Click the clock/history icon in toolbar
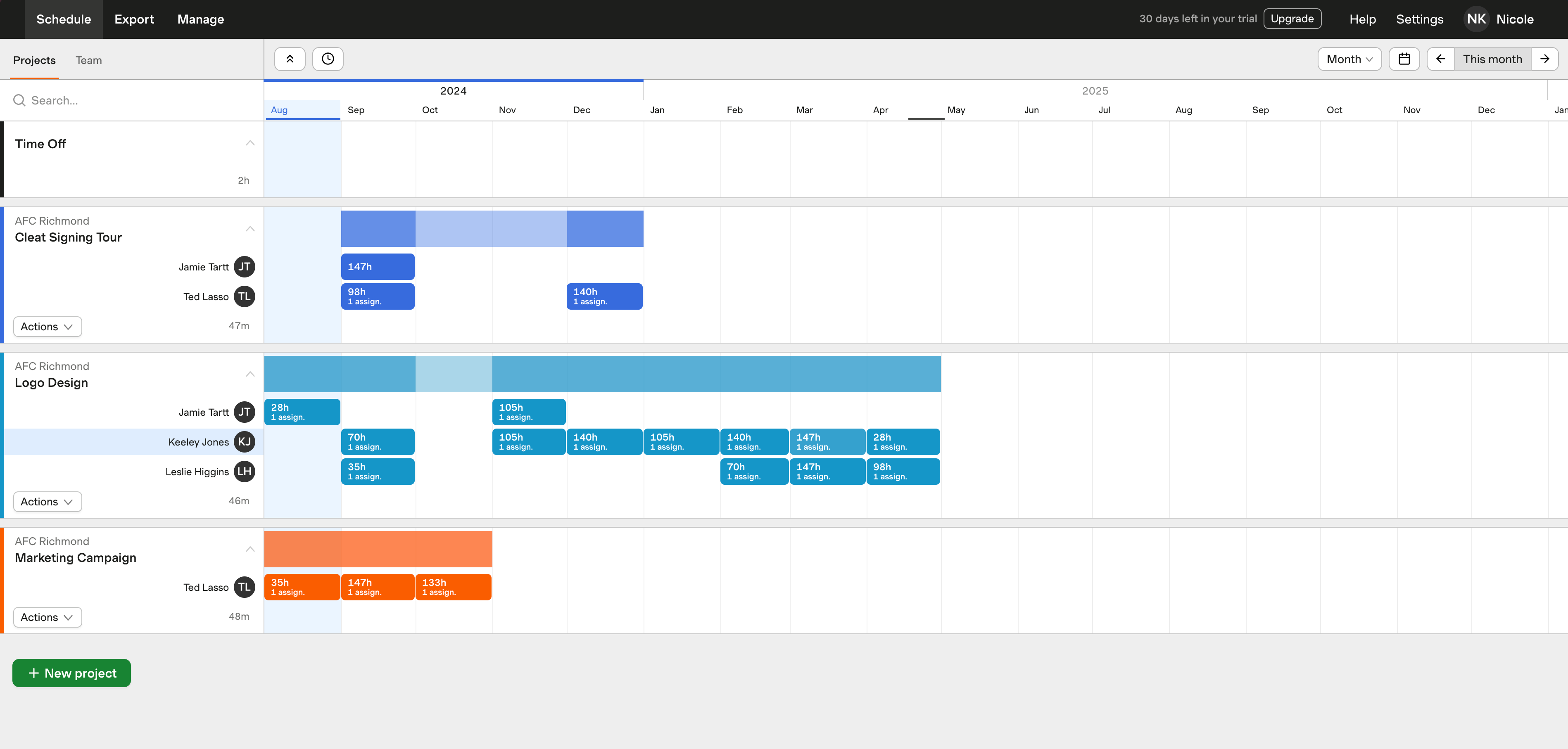 coord(328,58)
